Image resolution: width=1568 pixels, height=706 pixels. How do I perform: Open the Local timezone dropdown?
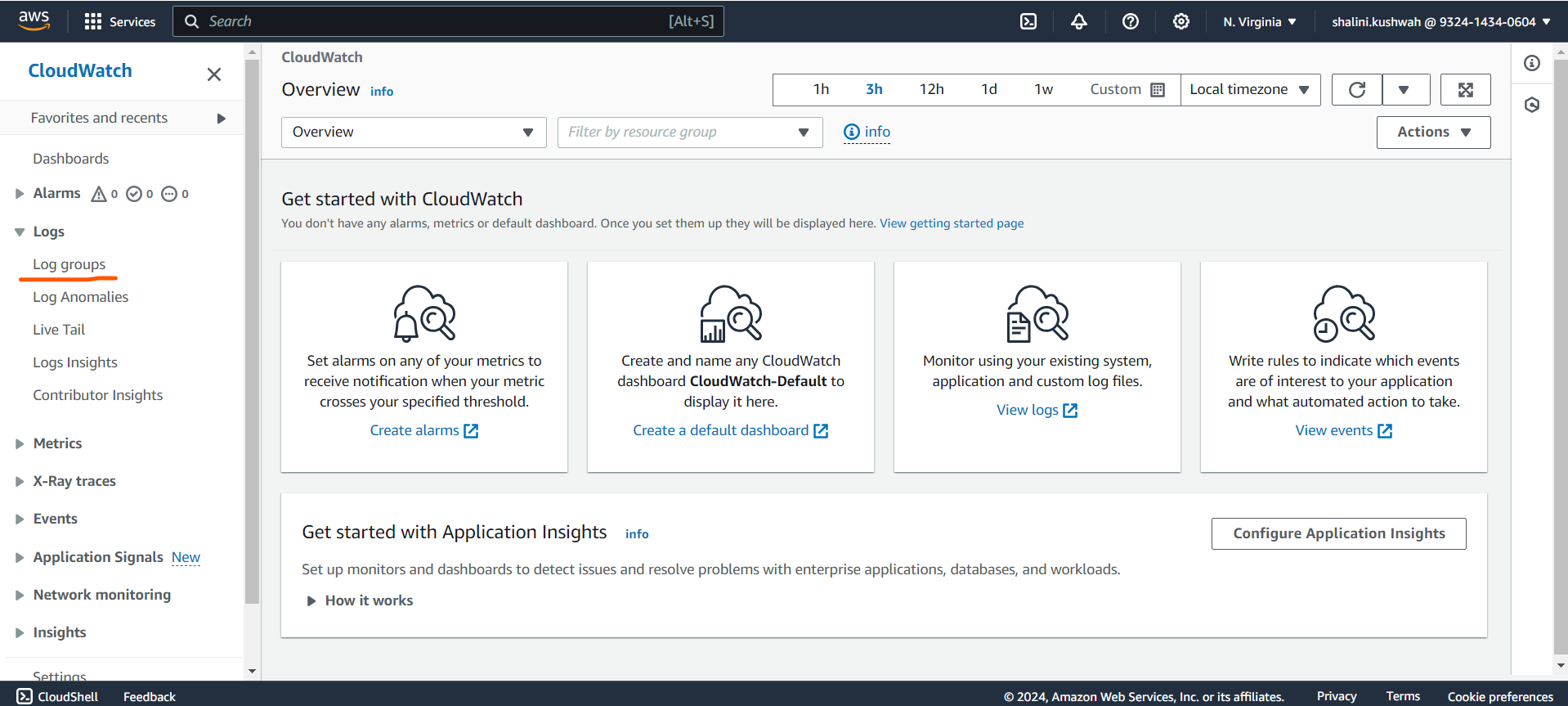1250,90
